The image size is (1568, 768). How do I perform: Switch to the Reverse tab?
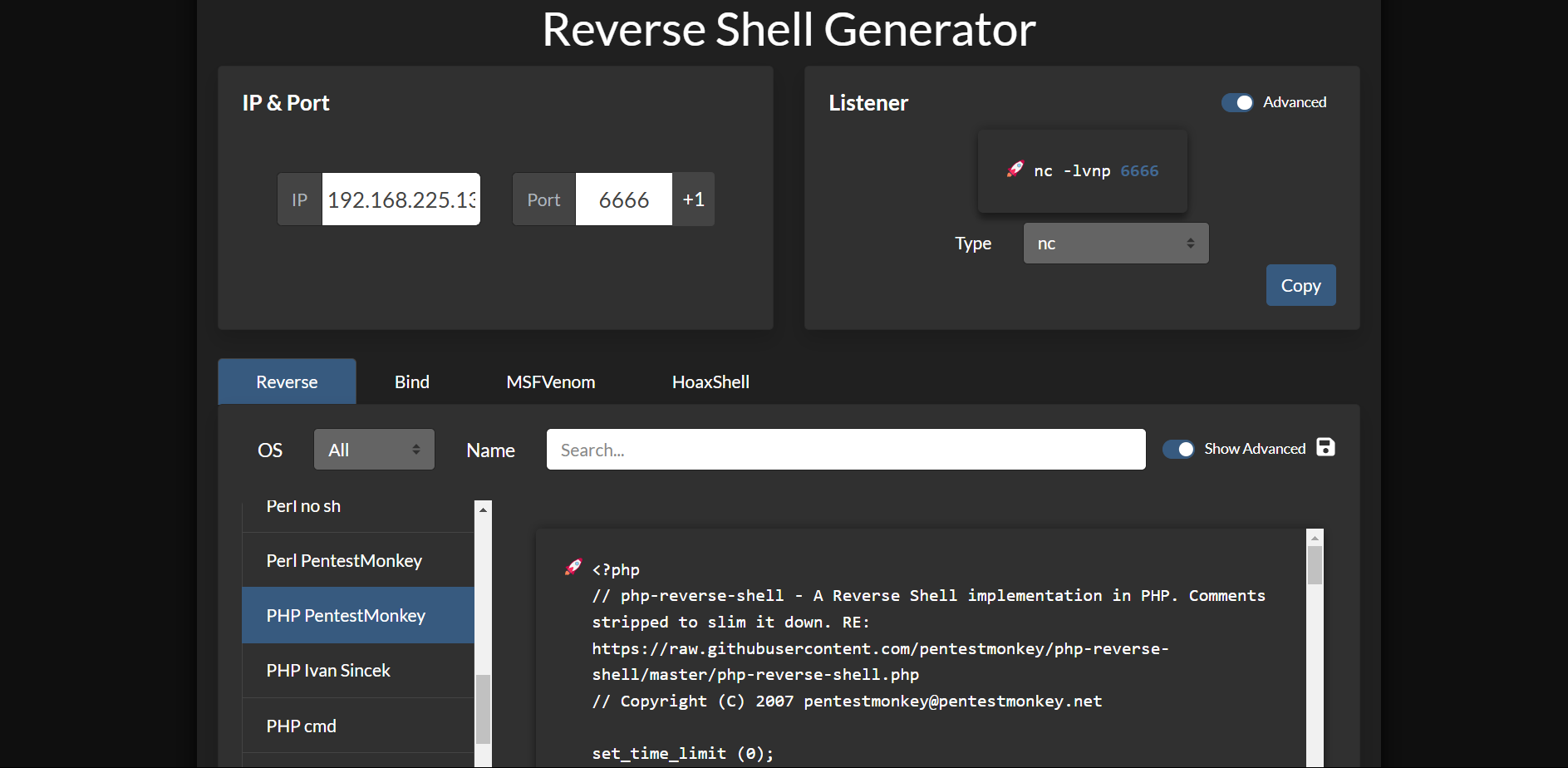tap(287, 382)
